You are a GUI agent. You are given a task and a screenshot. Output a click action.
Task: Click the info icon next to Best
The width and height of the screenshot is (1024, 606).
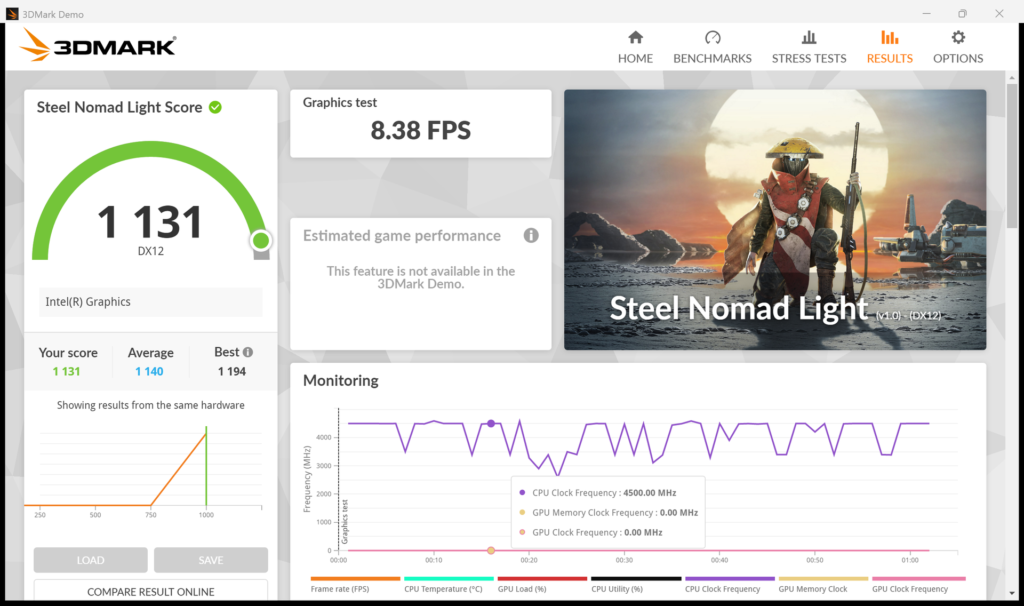pos(248,352)
